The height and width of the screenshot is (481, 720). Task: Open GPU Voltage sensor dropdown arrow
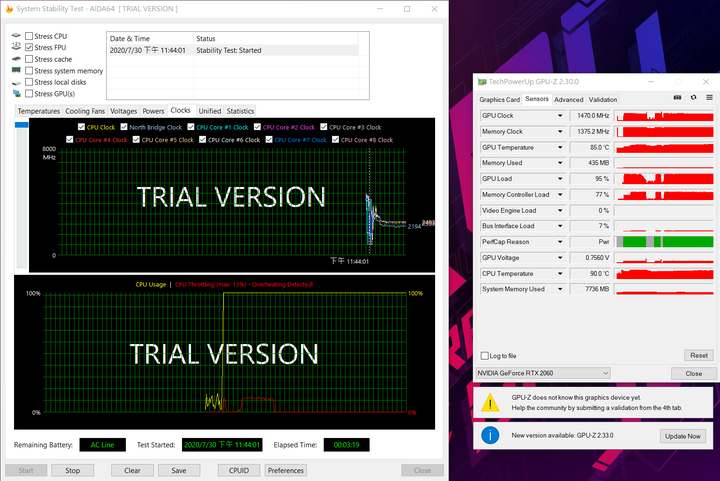click(560, 258)
